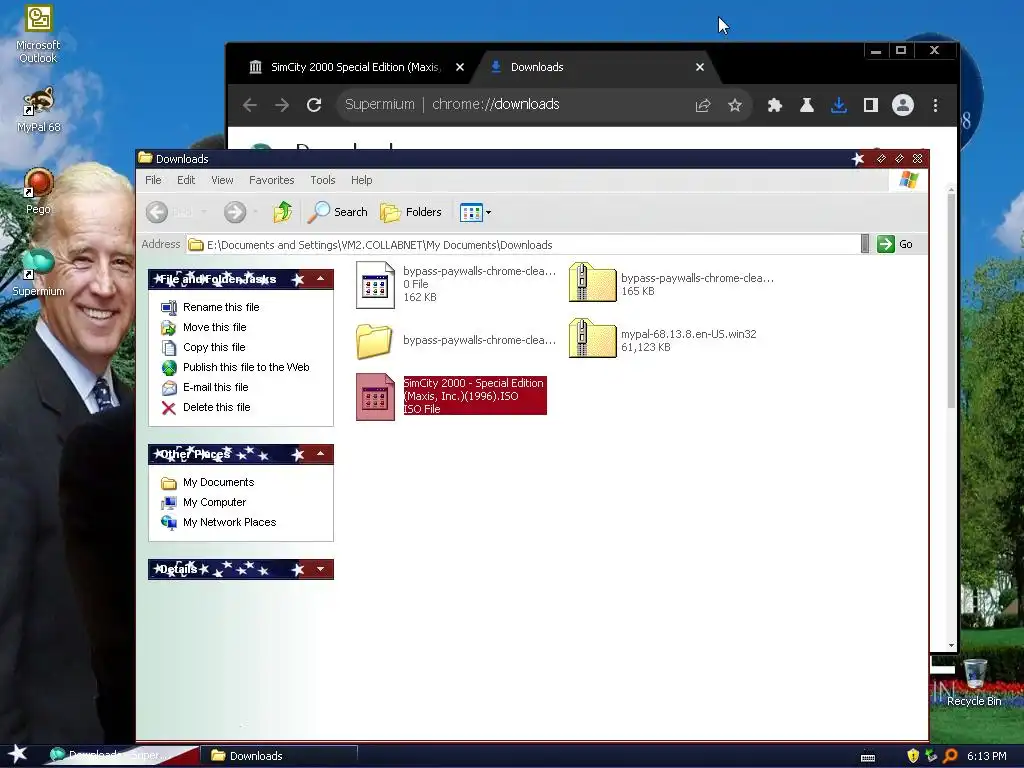
Task: Launch MyPal 68 desktop shortcut
Action: [39, 110]
